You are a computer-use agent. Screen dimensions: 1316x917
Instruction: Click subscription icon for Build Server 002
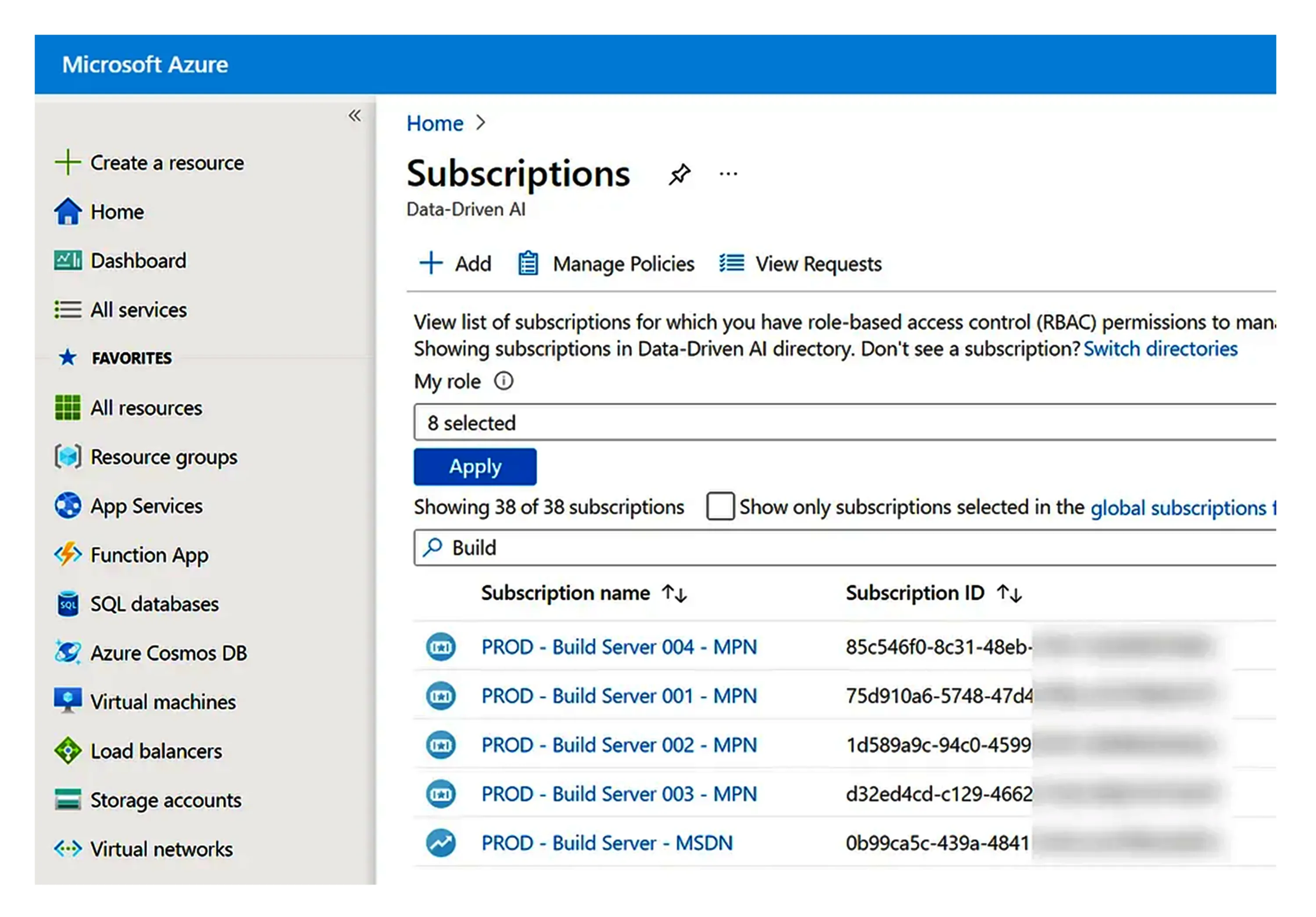(x=441, y=745)
